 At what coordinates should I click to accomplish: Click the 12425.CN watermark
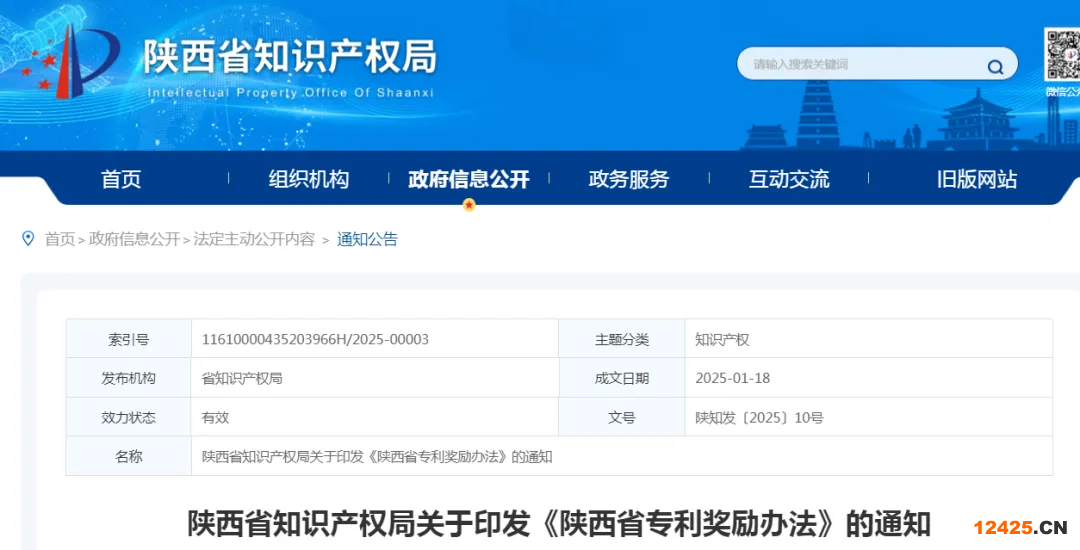[x=1020, y=527]
